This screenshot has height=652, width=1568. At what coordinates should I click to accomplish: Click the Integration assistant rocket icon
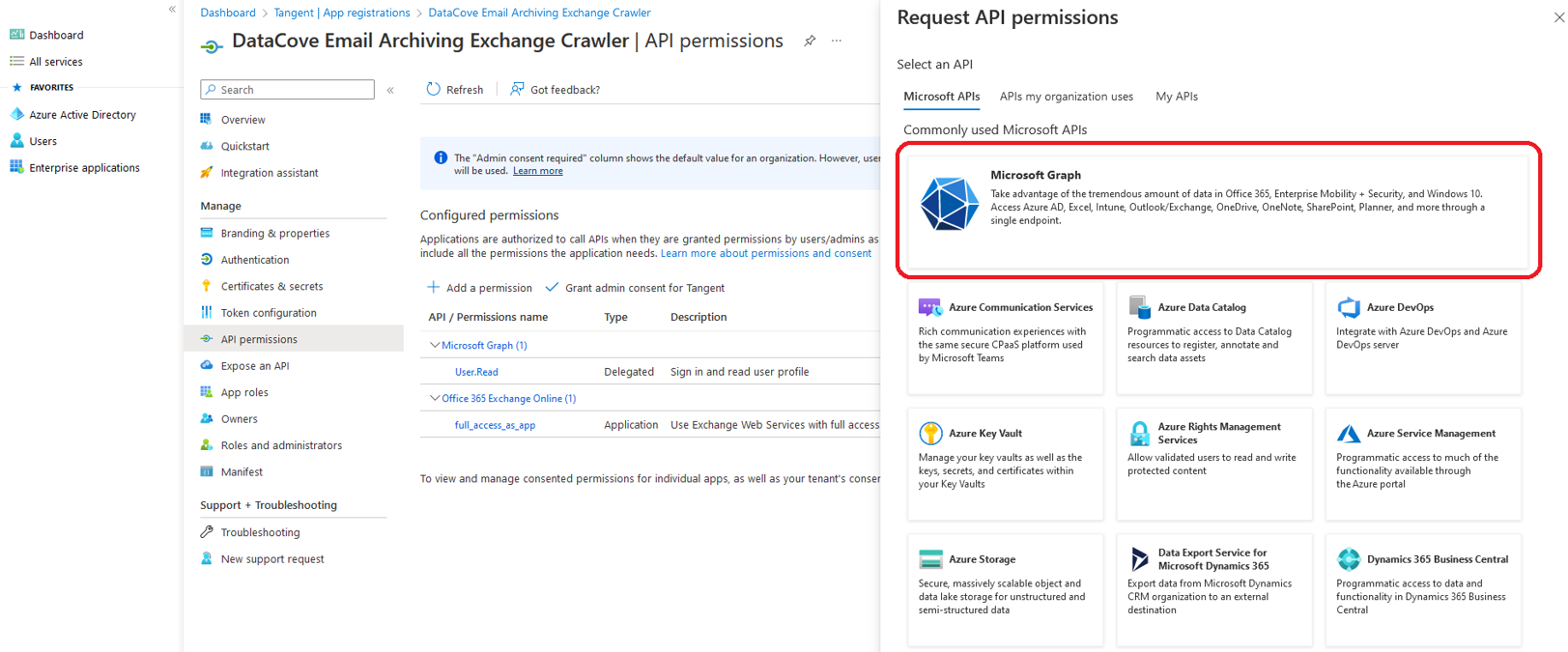[206, 172]
